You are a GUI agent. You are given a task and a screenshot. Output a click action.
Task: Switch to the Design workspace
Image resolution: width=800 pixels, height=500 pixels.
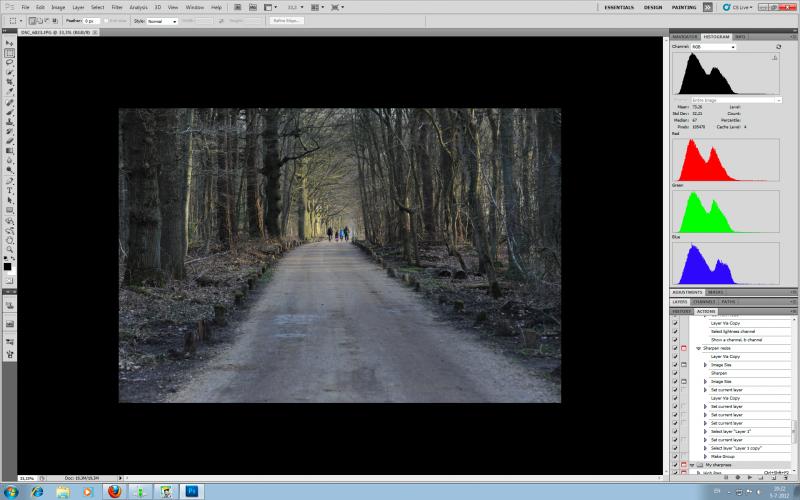point(653,7)
